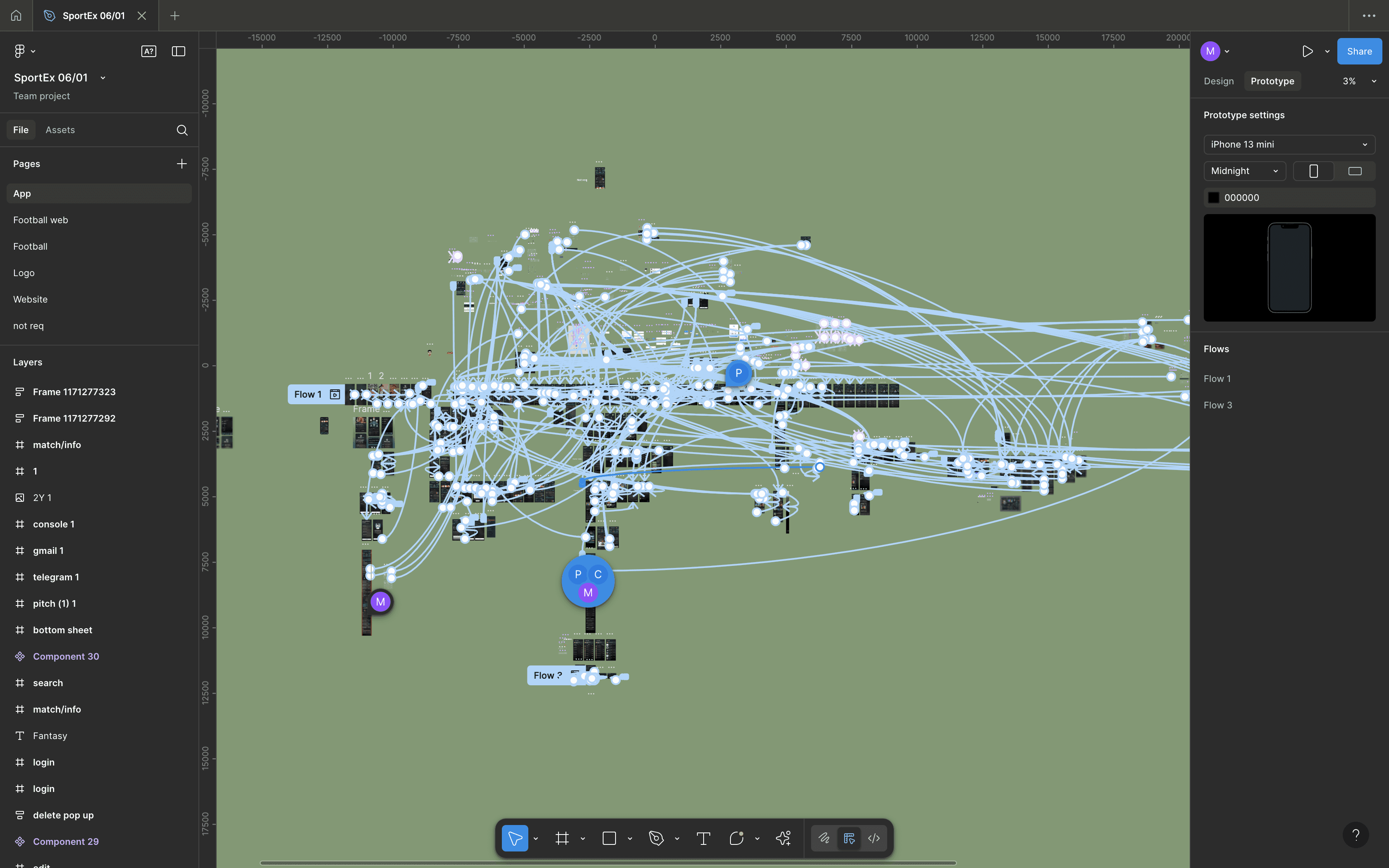Open the iPhone 13 mini device dropdown
Viewport: 1389px width, 868px height.
pos(1289,145)
